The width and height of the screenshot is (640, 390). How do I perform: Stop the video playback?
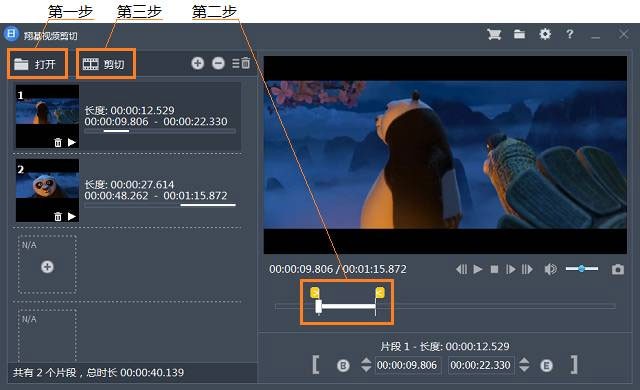[494, 269]
